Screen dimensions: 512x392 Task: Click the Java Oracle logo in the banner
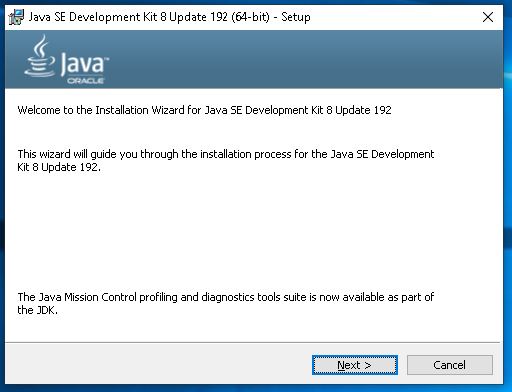(x=67, y=60)
